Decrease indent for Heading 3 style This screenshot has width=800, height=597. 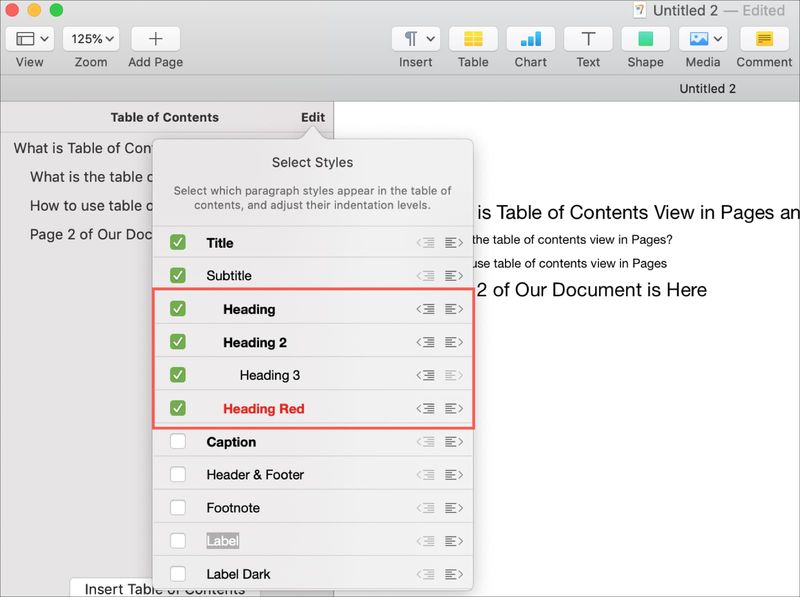[426, 376]
